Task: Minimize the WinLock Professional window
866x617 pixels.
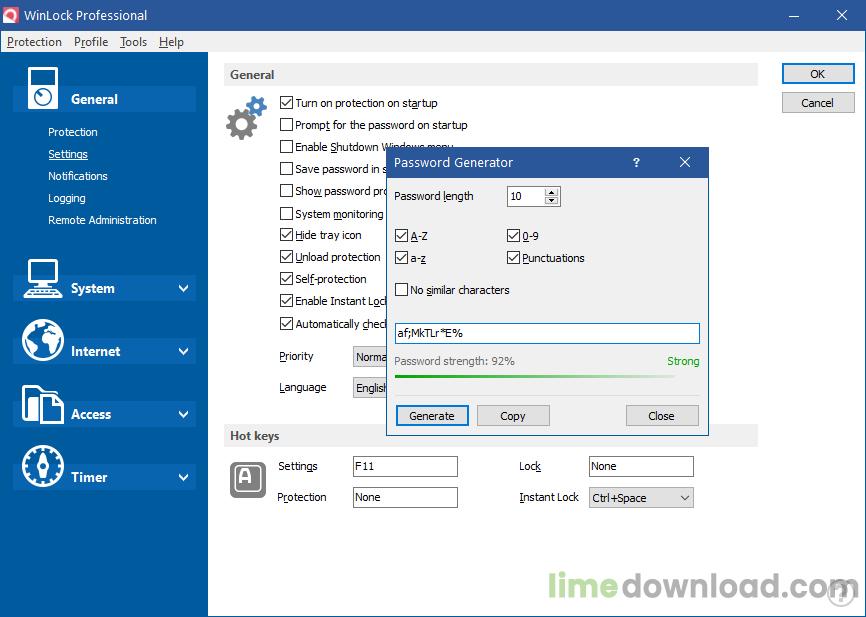Action: [x=794, y=15]
